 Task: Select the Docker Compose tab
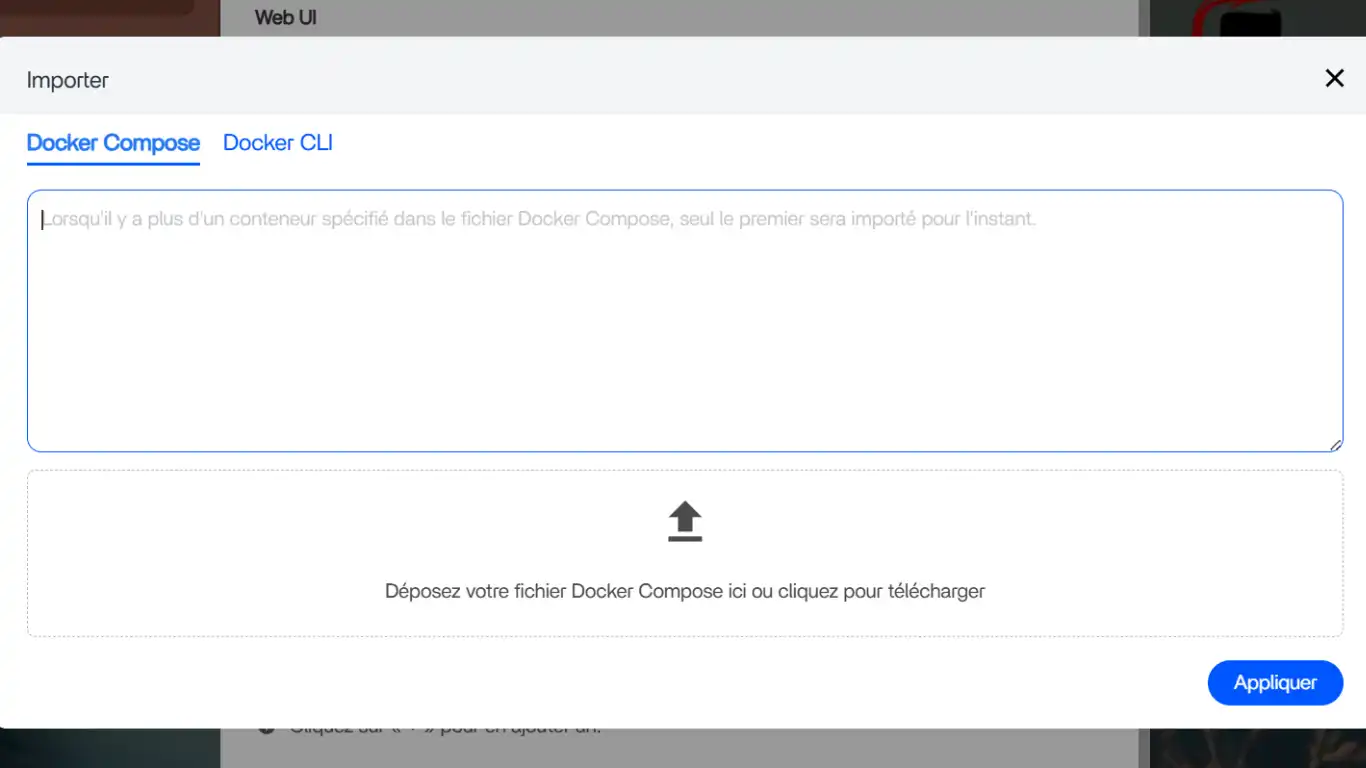[x=113, y=143]
